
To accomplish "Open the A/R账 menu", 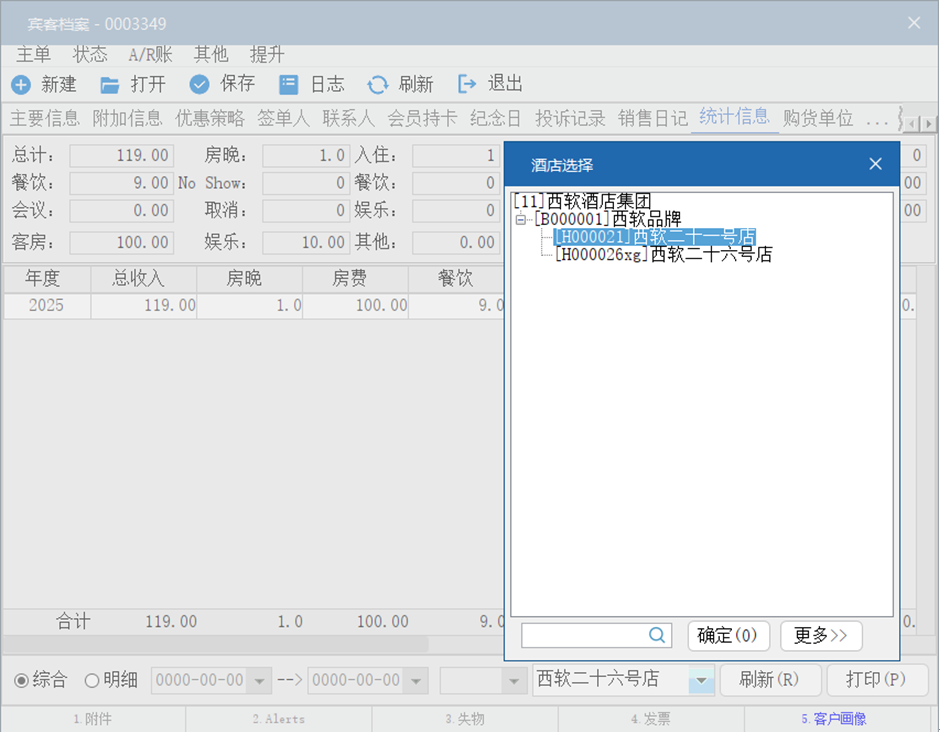I will pyautogui.click(x=150, y=54).
